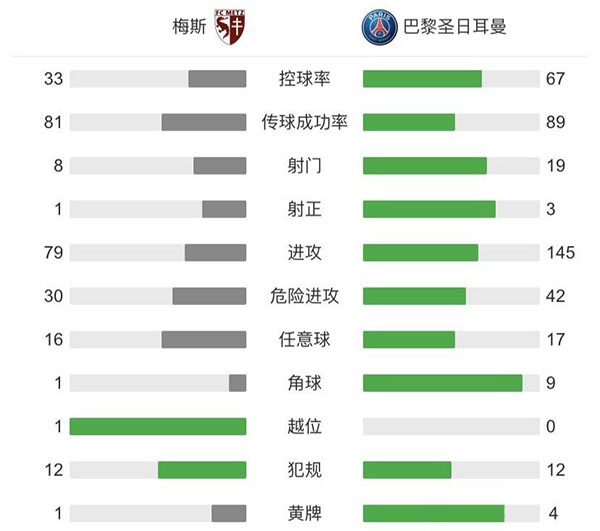The height and width of the screenshot is (531, 600).
Task: Click Metz's gray possession bar
Action: (217, 79)
